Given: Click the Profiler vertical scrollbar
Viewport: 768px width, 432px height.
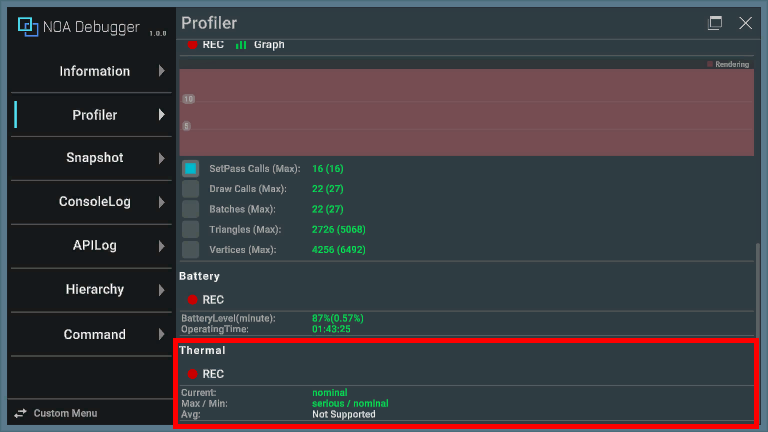Looking at the screenshot, I should coord(758,290).
